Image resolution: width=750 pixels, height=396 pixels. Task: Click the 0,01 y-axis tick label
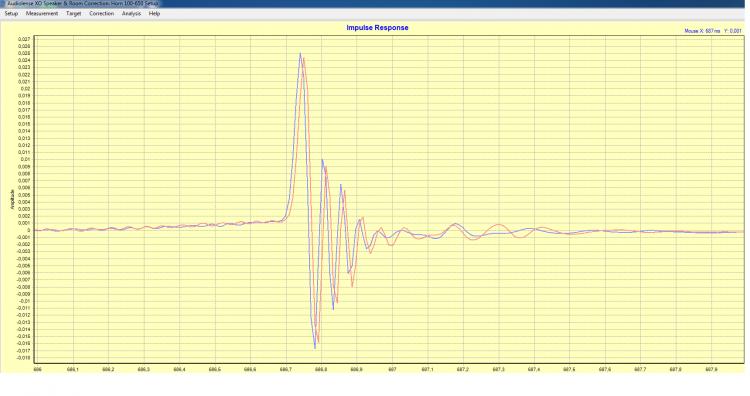(26, 159)
